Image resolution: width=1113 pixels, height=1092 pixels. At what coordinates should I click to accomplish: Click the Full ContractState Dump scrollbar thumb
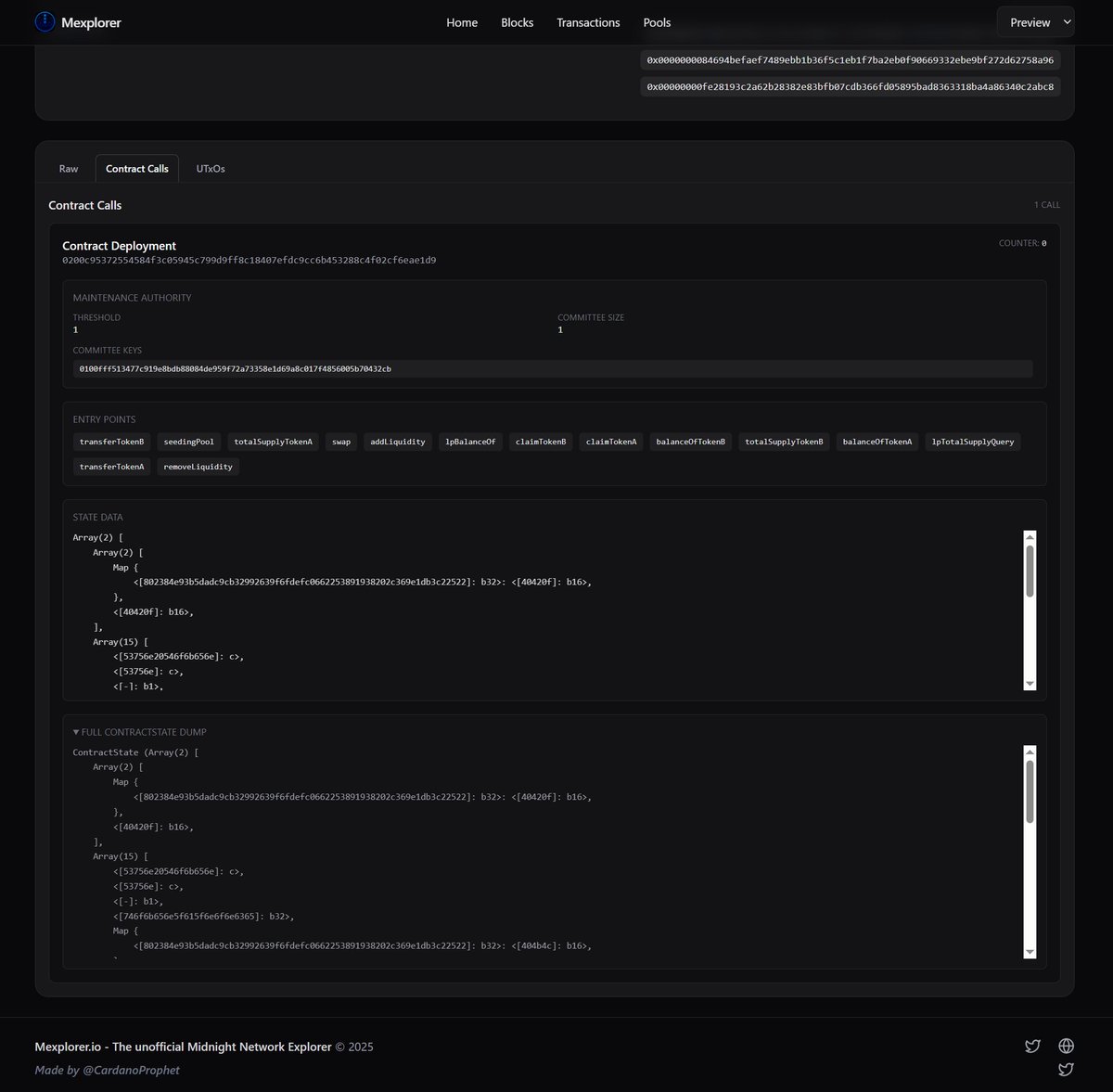pos(1030,791)
